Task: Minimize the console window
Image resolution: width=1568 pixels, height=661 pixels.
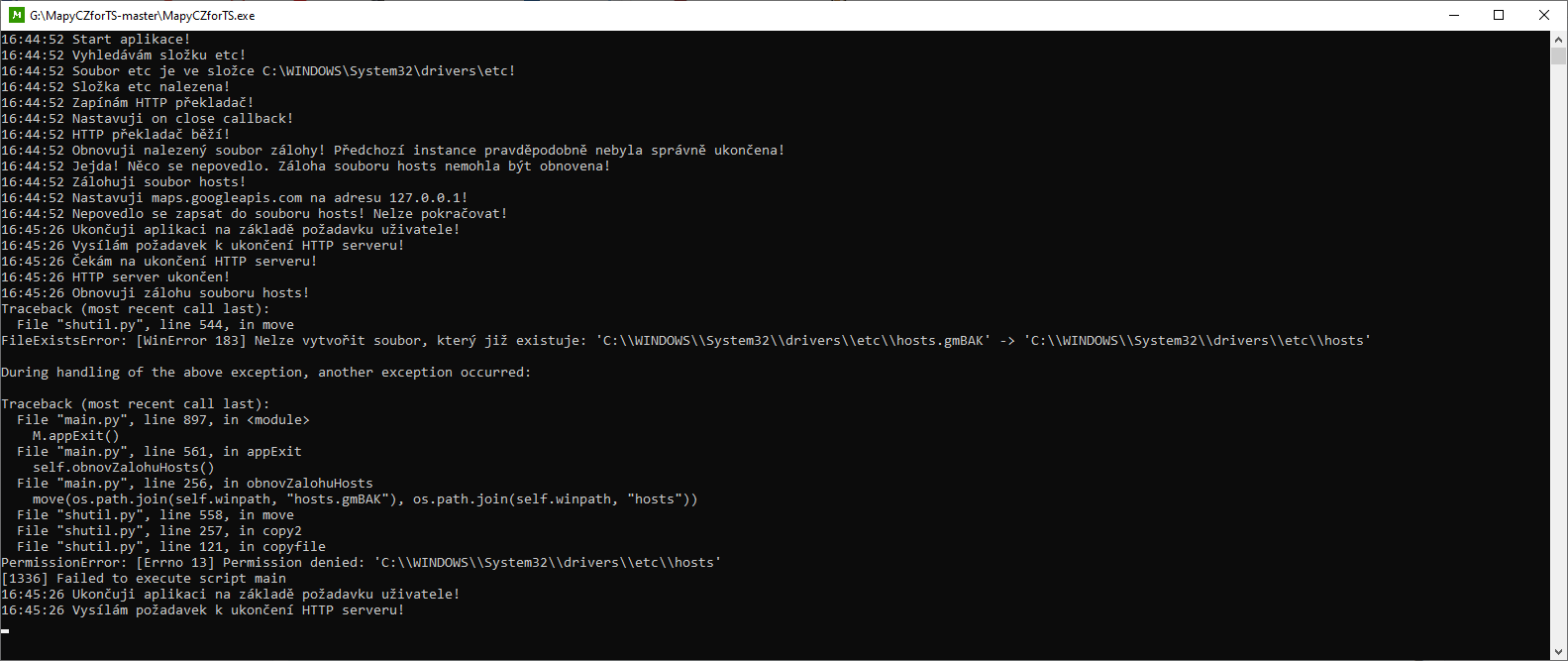Action: tap(1454, 15)
